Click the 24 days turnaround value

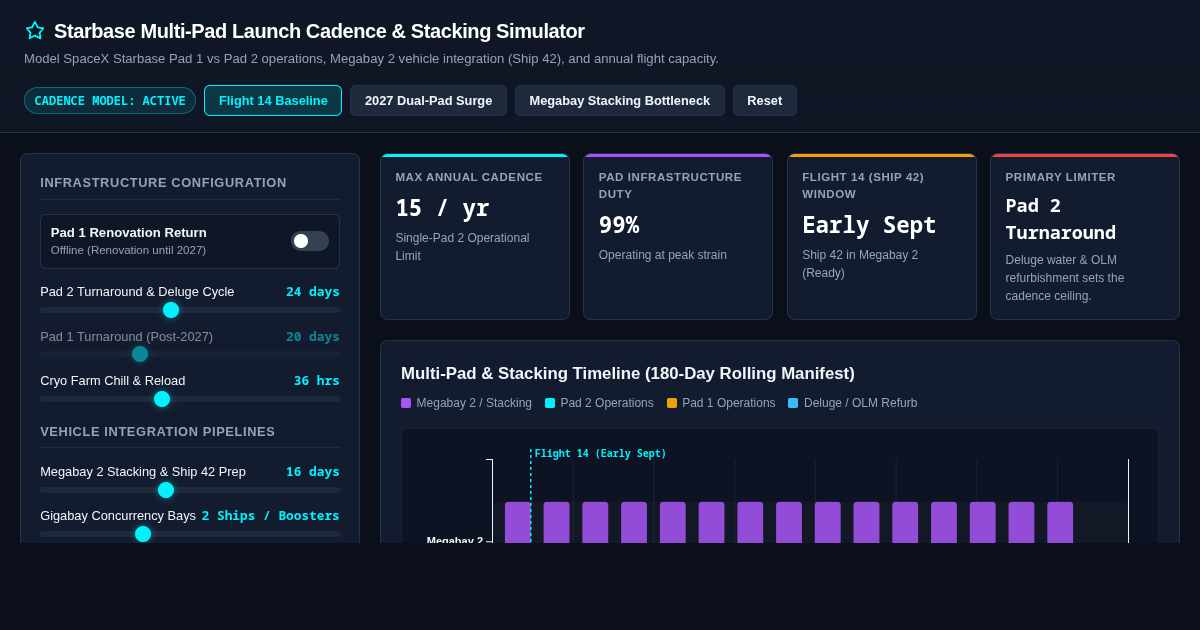click(313, 292)
